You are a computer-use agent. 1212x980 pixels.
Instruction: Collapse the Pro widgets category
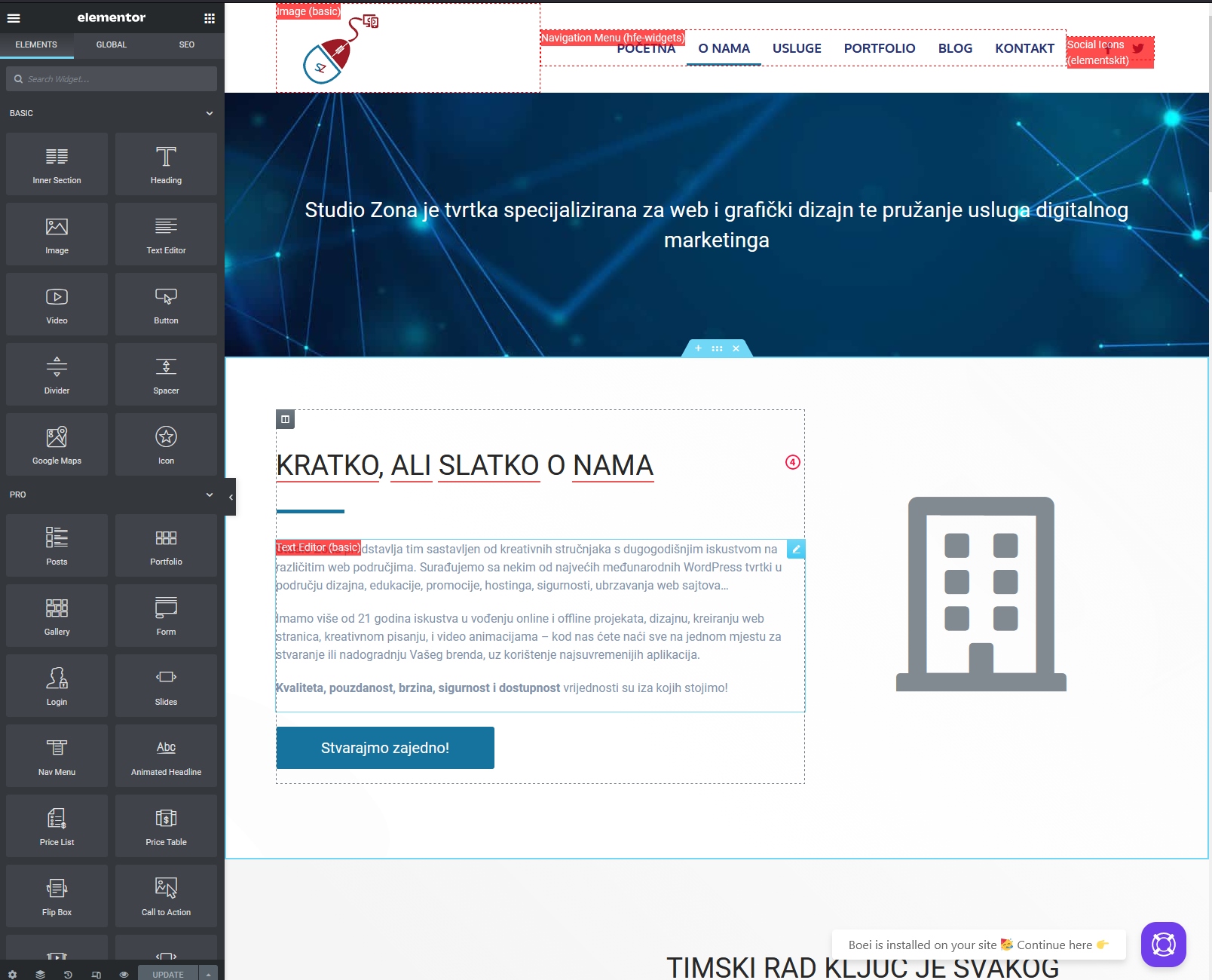tap(210, 495)
